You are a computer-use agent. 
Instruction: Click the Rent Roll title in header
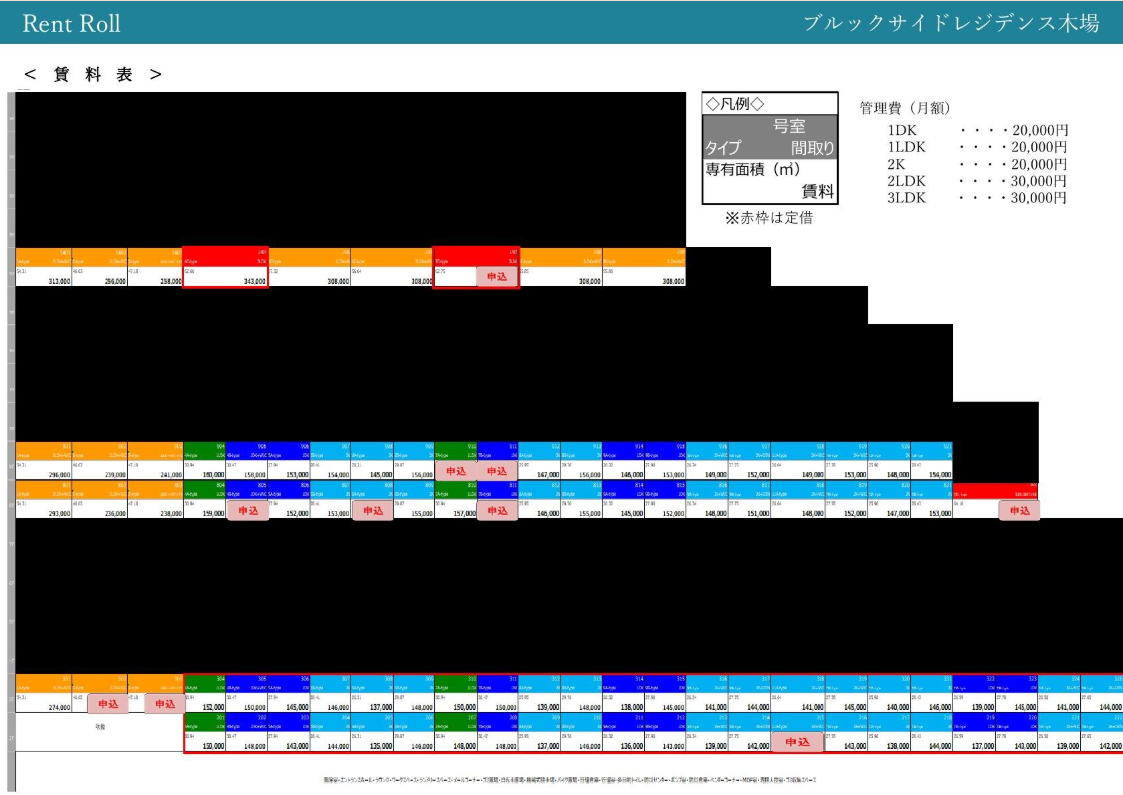pos(71,23)
